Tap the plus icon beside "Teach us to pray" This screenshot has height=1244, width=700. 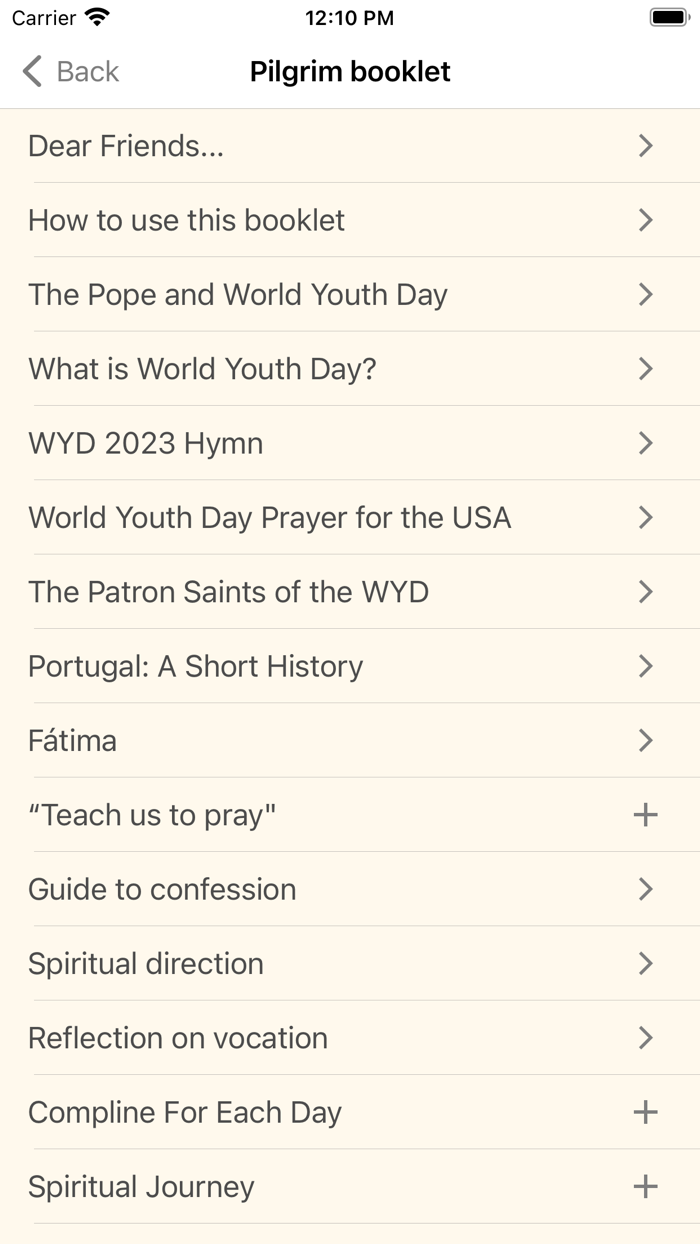pos(645,814)
